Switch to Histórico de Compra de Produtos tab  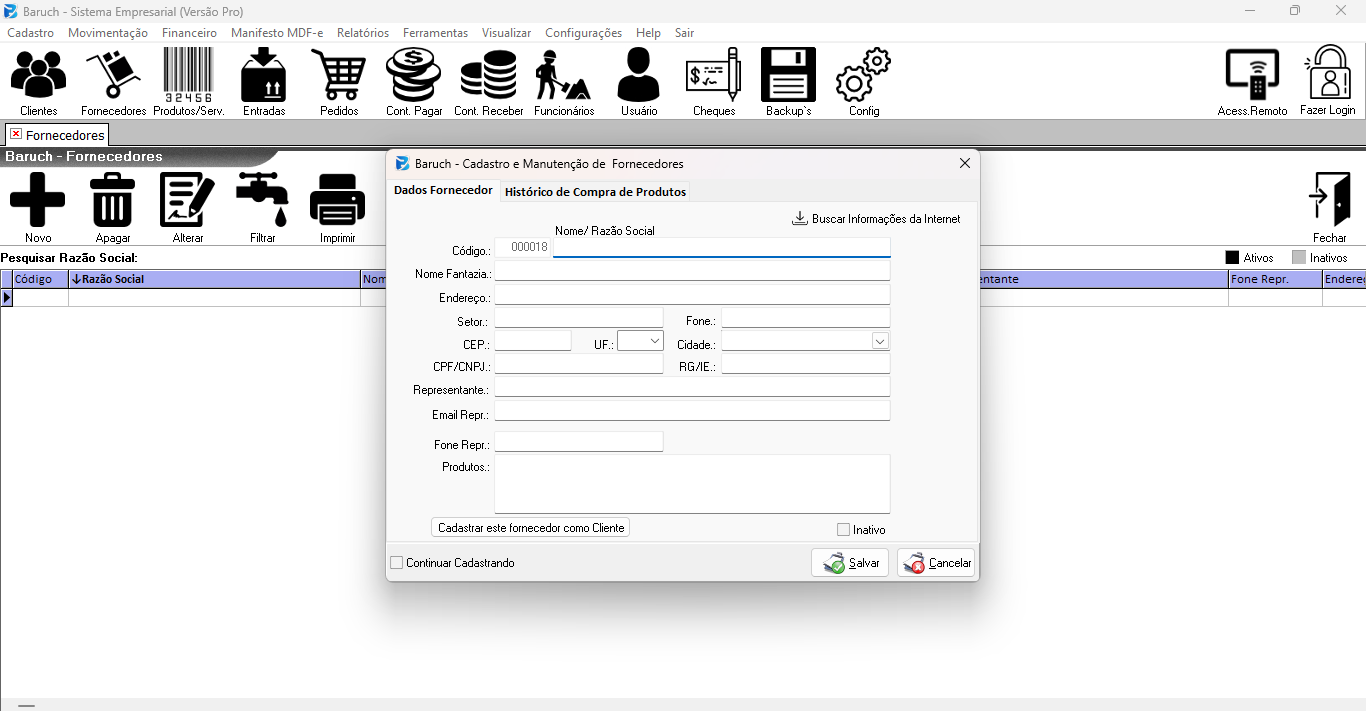point(595,192)
